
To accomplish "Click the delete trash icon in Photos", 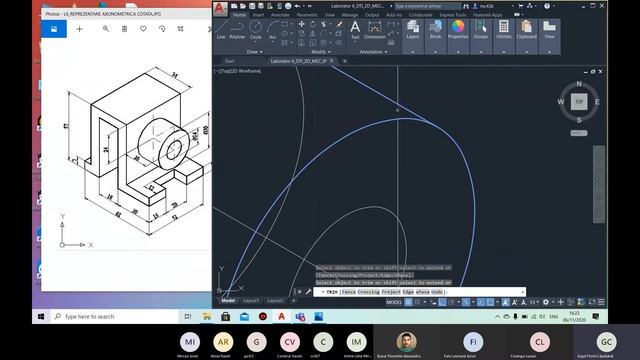I will [124, 29].
